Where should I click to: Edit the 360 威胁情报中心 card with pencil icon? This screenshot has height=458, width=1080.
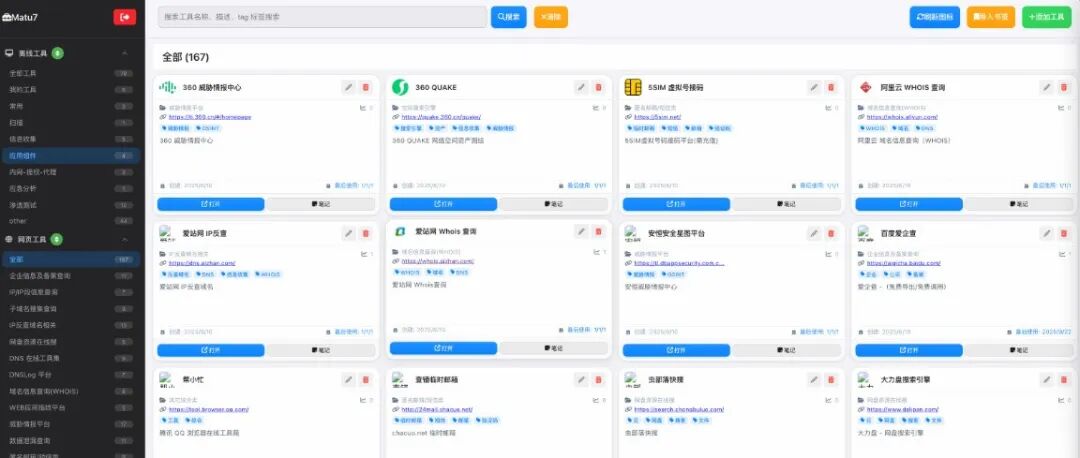[349, 87]
